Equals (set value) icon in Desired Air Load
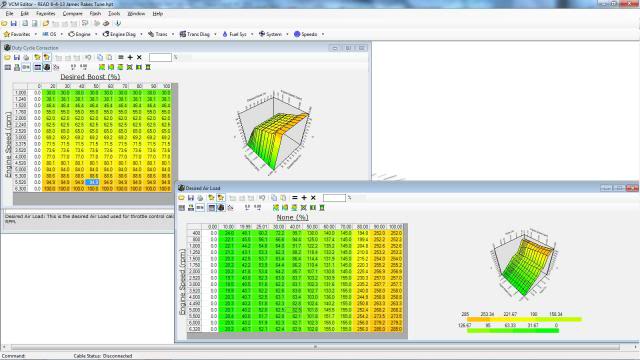The width and height of the screenshot is (640, 360). tap(295, 198)
